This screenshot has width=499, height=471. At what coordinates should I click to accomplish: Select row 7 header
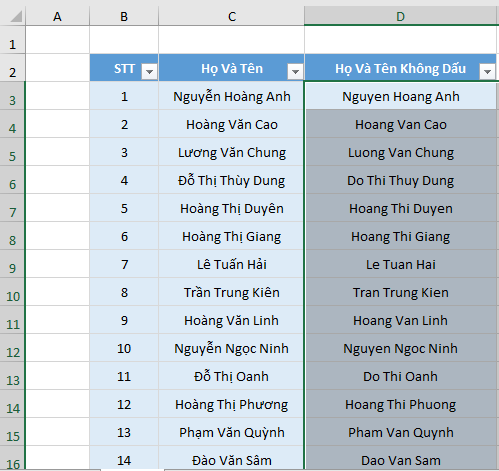(12, 208)
